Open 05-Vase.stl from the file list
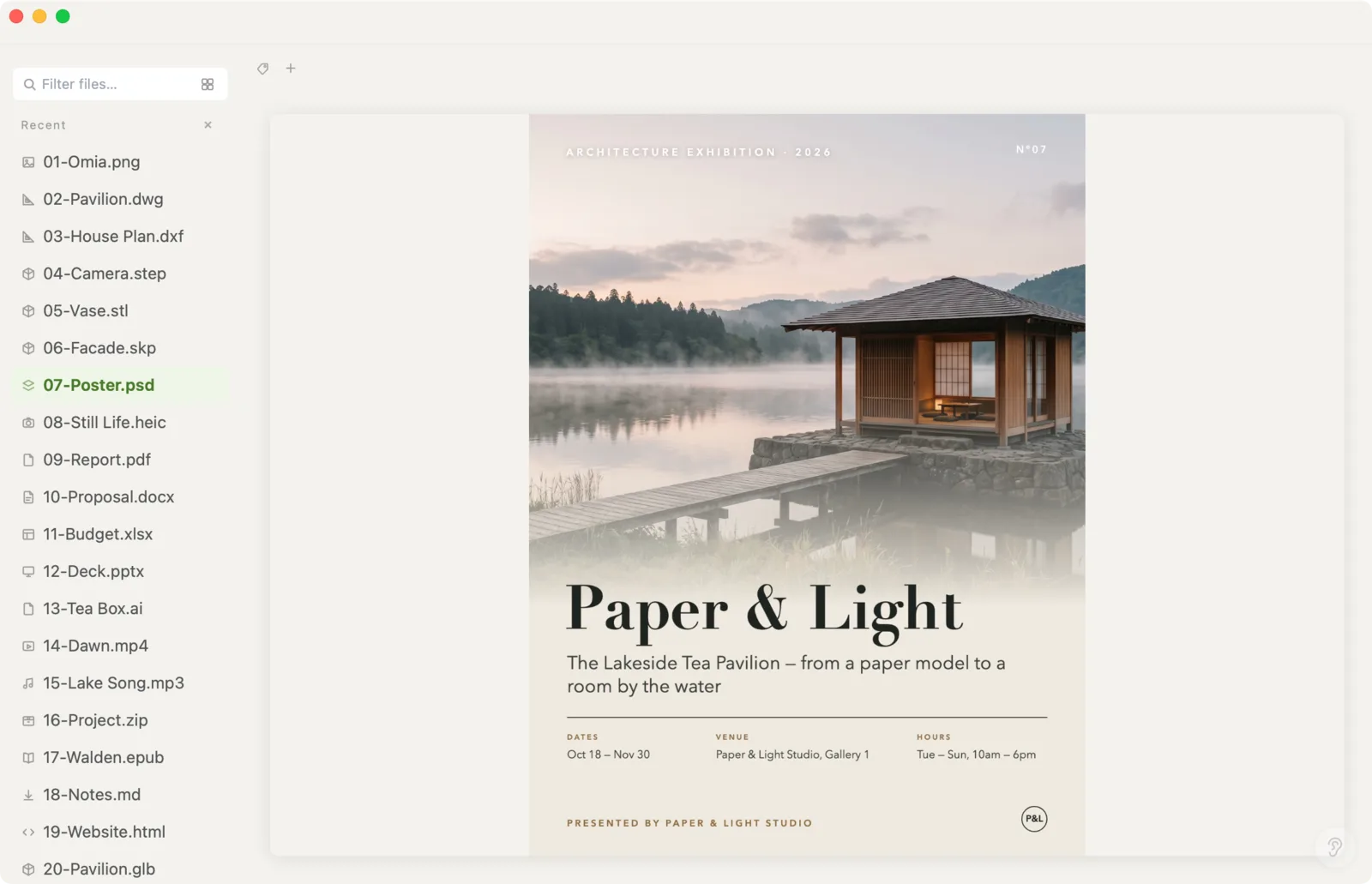This screenshot has width=1372, height=884. click(x=120, y=311)
